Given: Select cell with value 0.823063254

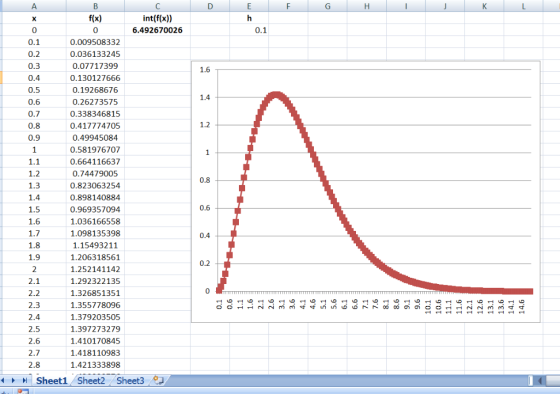Looking at the screenshot, I should point(95,186).
